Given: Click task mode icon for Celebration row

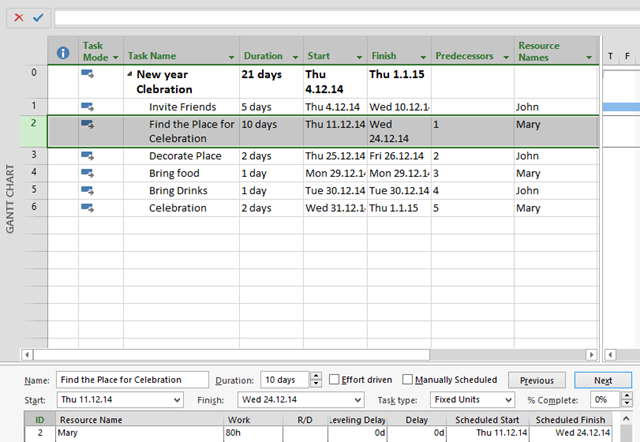Looking at the screenshot, I should [x=88, y=207].
